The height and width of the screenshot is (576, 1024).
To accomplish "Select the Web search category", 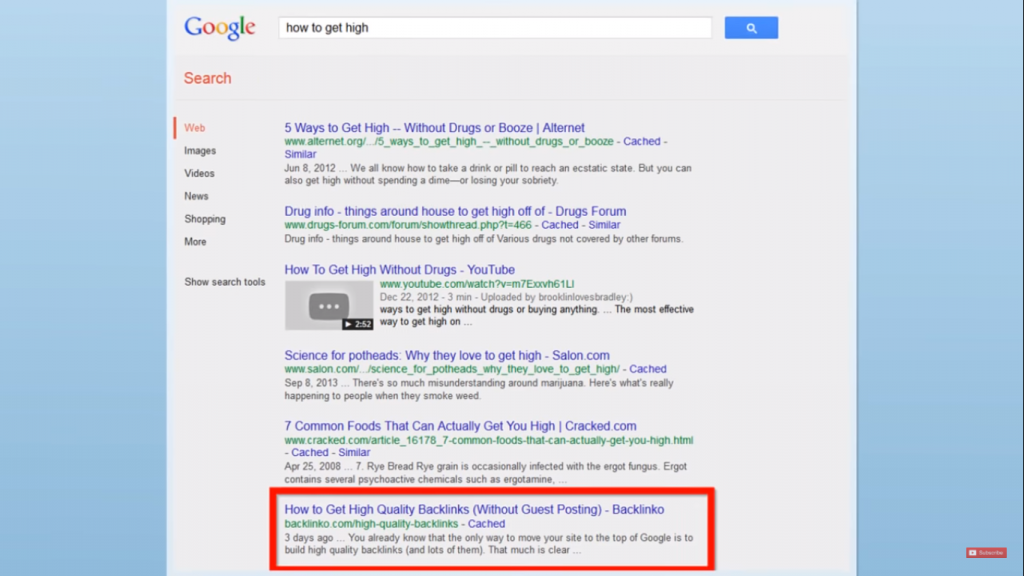I will coord(195,128).
